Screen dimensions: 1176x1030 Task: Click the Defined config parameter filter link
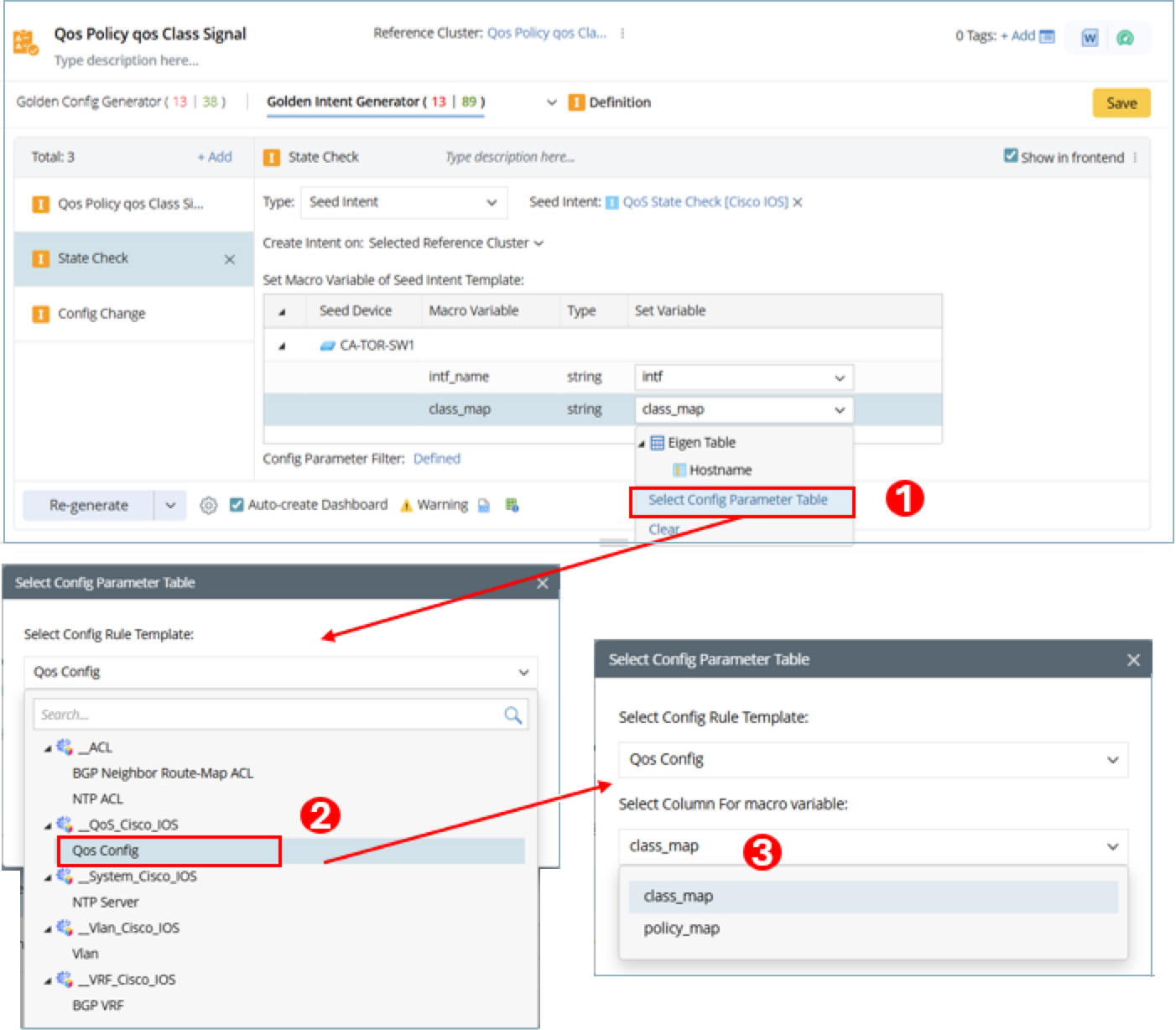coord(437,459)
